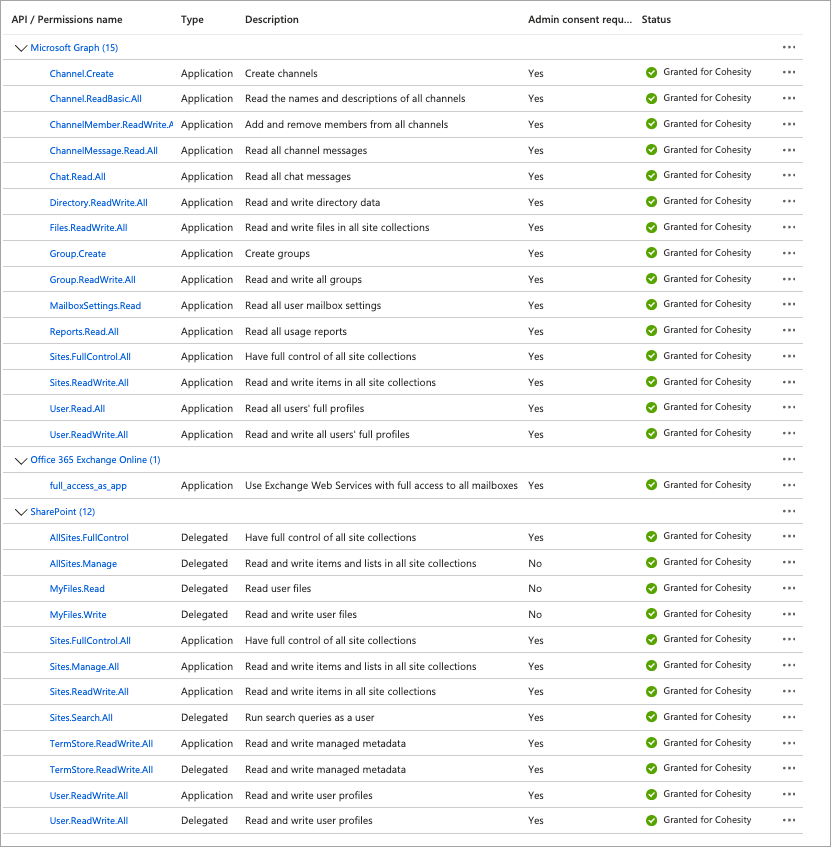The height and width of the screenshot is (847, 831).
Task: Show the ellipsis menu for the Application TermStore.ReadWrite.All row
Action: 789,743
